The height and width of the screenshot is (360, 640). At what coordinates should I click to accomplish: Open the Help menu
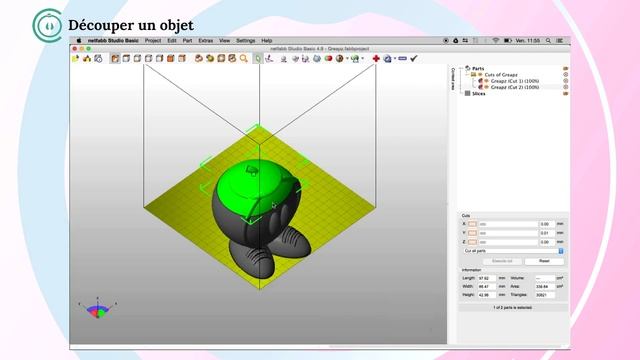point(267,41)
